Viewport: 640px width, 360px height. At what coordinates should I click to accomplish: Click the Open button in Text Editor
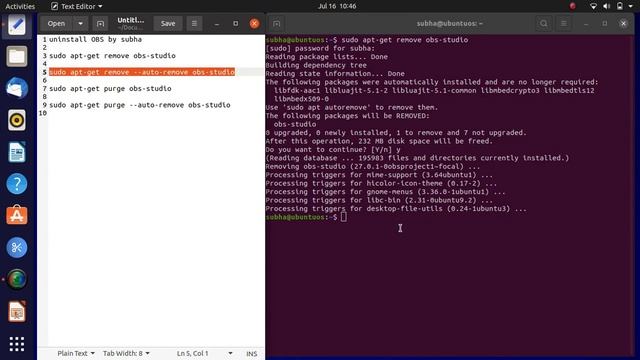click(x=56, y=24)
